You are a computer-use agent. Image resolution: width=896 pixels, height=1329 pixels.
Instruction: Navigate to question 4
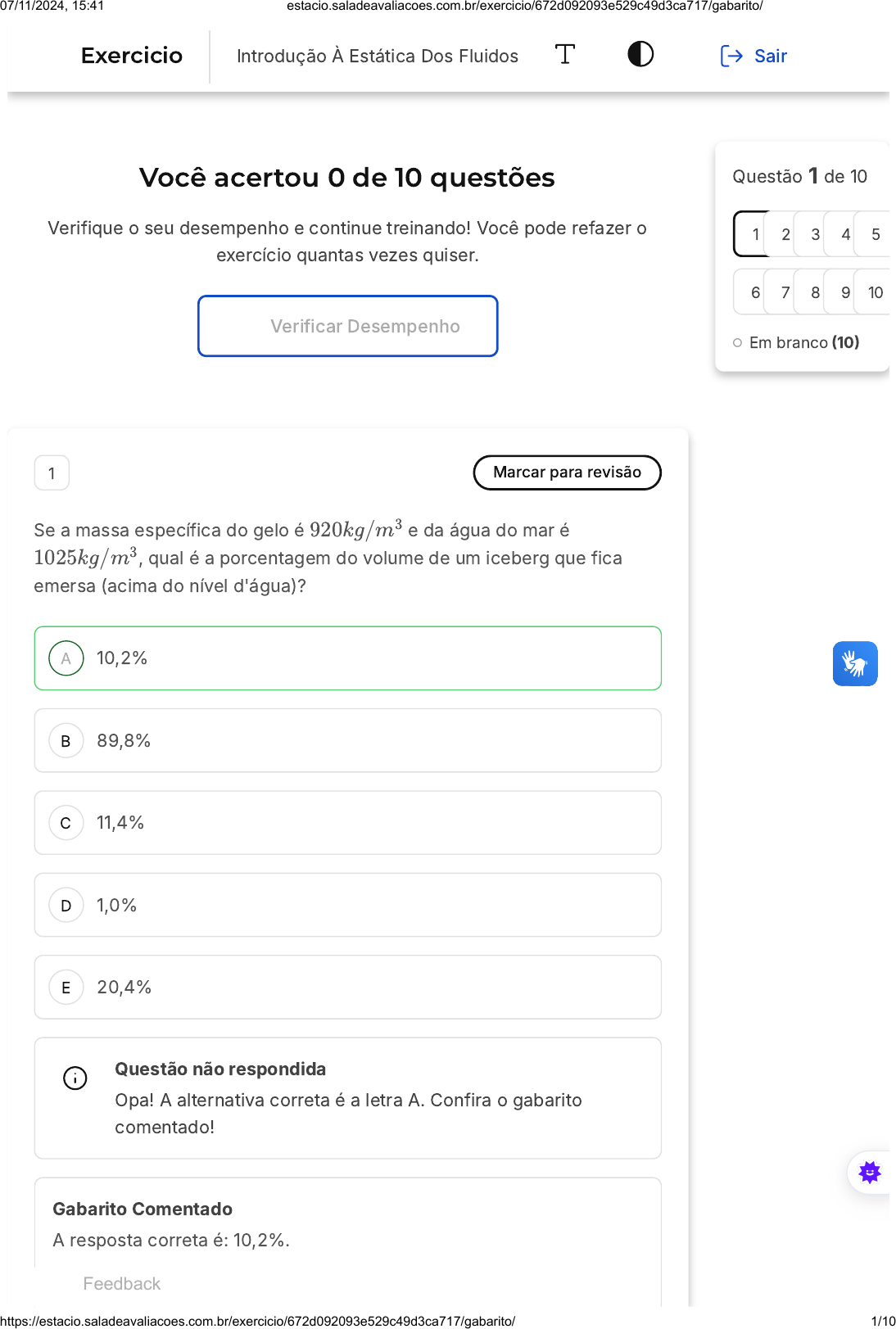845,235
